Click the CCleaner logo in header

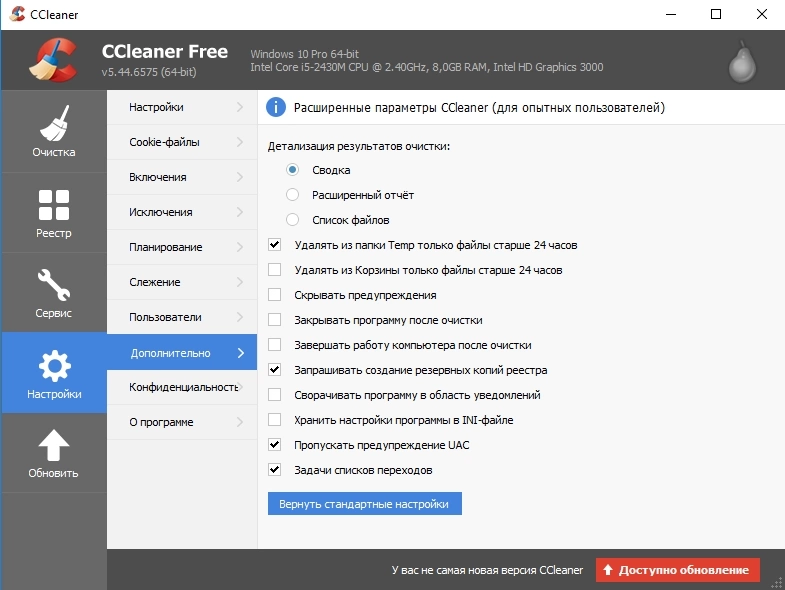click(48, 61)
